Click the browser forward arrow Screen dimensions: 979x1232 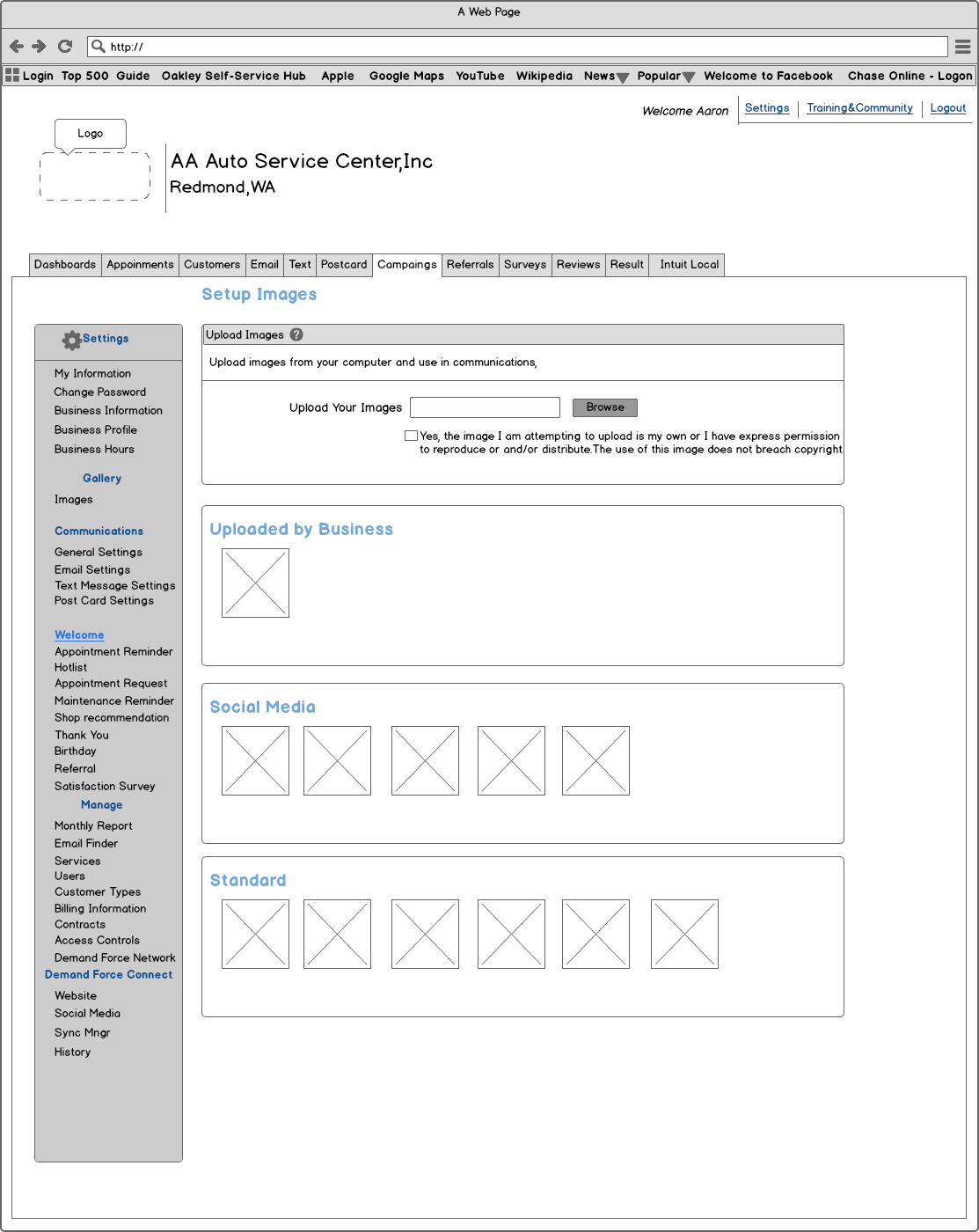pos(39,46)
